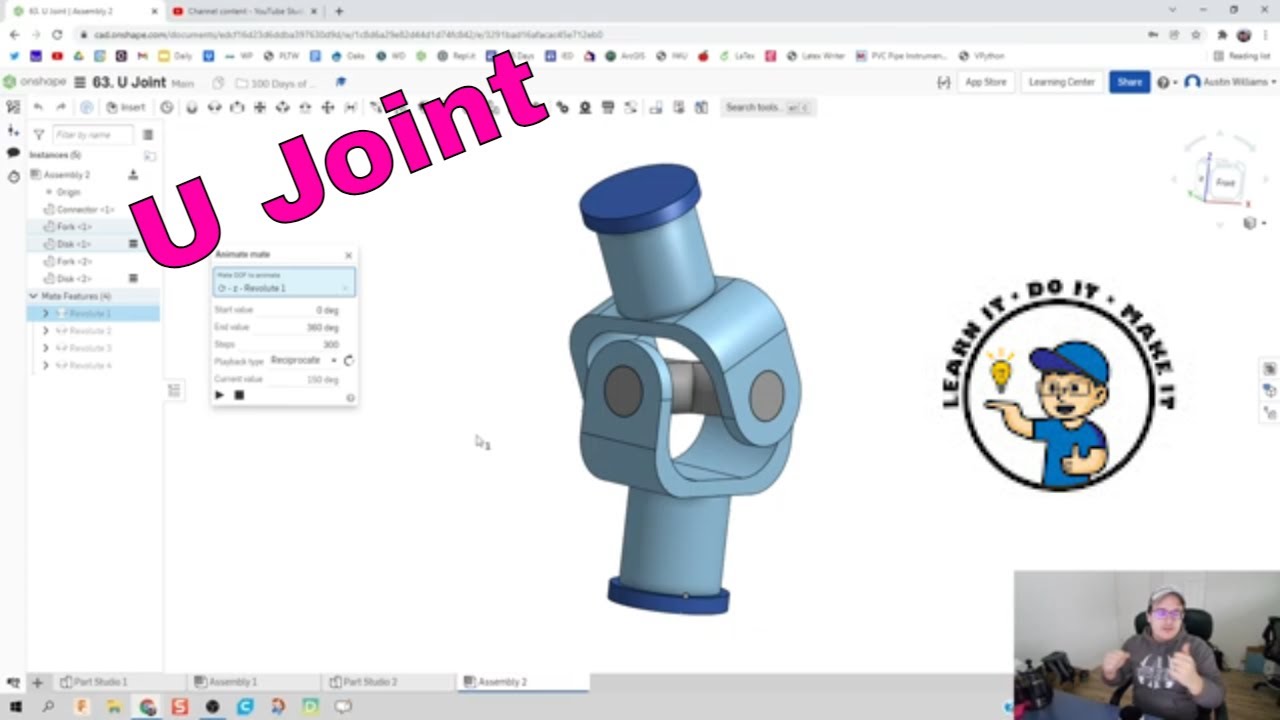Click the stack icon beside Disk <2>

click(x=133, y=278)
